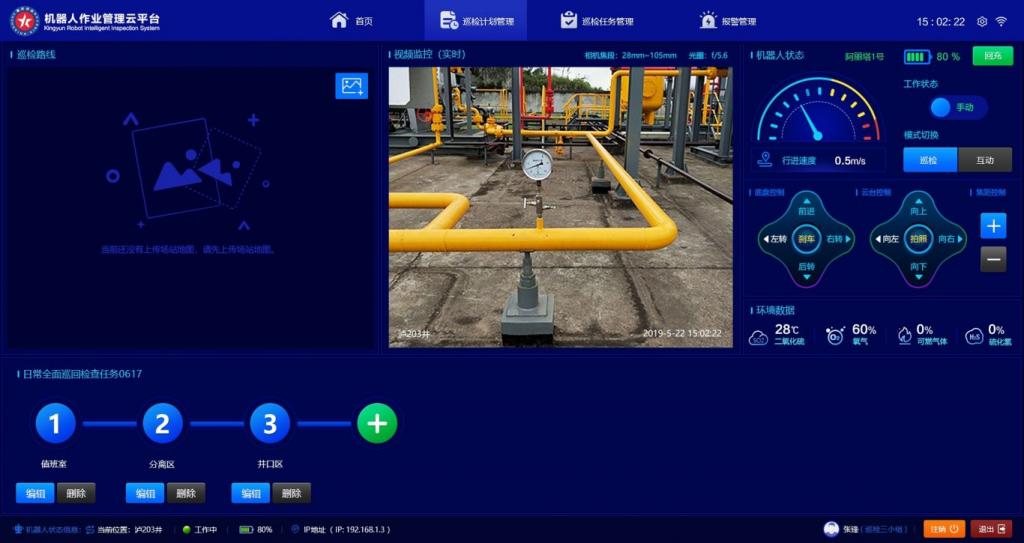Click 删除 button under 井口区
This screenshot has width=1024, height=543.
pyautogui.click(x=291, y=493)
